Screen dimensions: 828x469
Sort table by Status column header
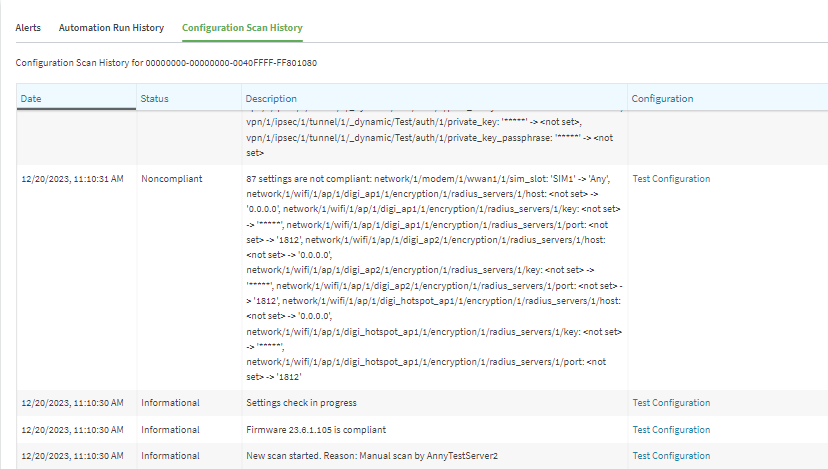[x=154, y=98]
